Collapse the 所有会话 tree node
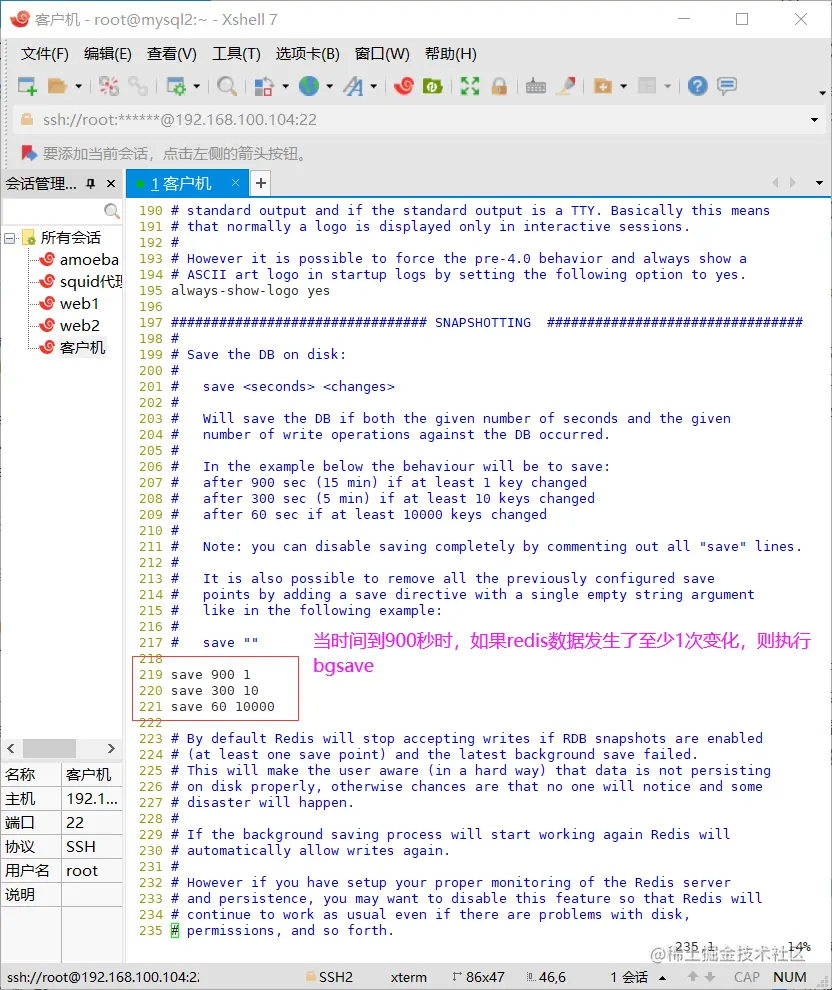 pos(9,238)
